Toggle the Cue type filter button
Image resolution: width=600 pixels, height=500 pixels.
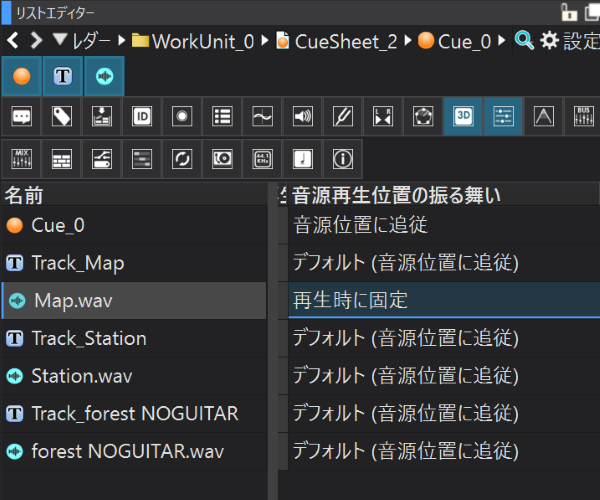tap(21, 76)
